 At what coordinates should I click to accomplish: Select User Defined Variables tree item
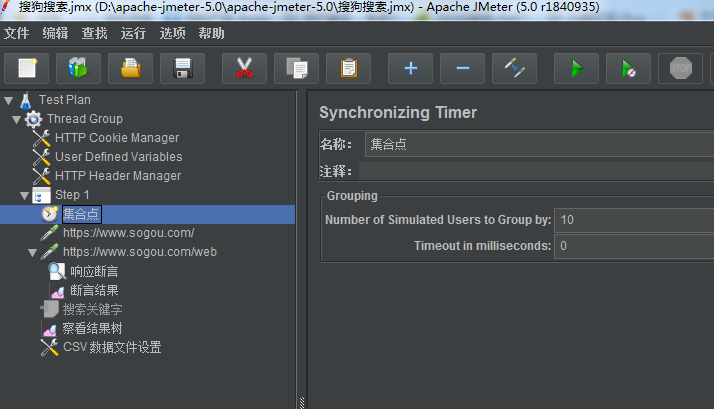[x=118, y=157]
